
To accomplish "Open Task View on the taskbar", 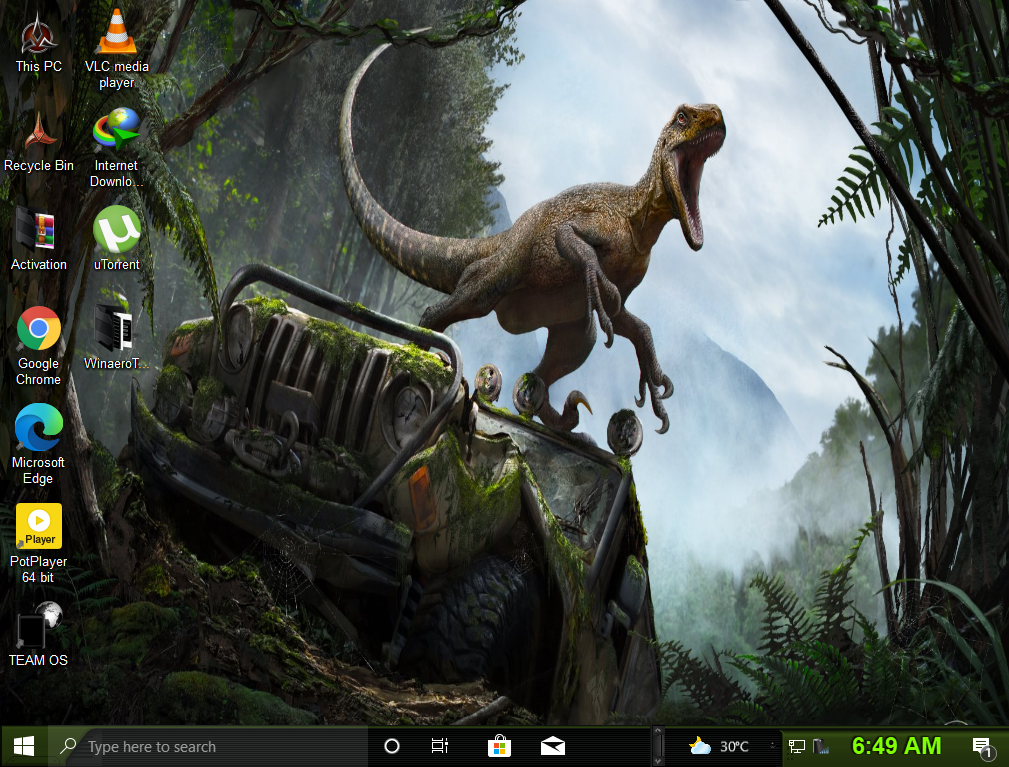I will click(x=440, y=746).
